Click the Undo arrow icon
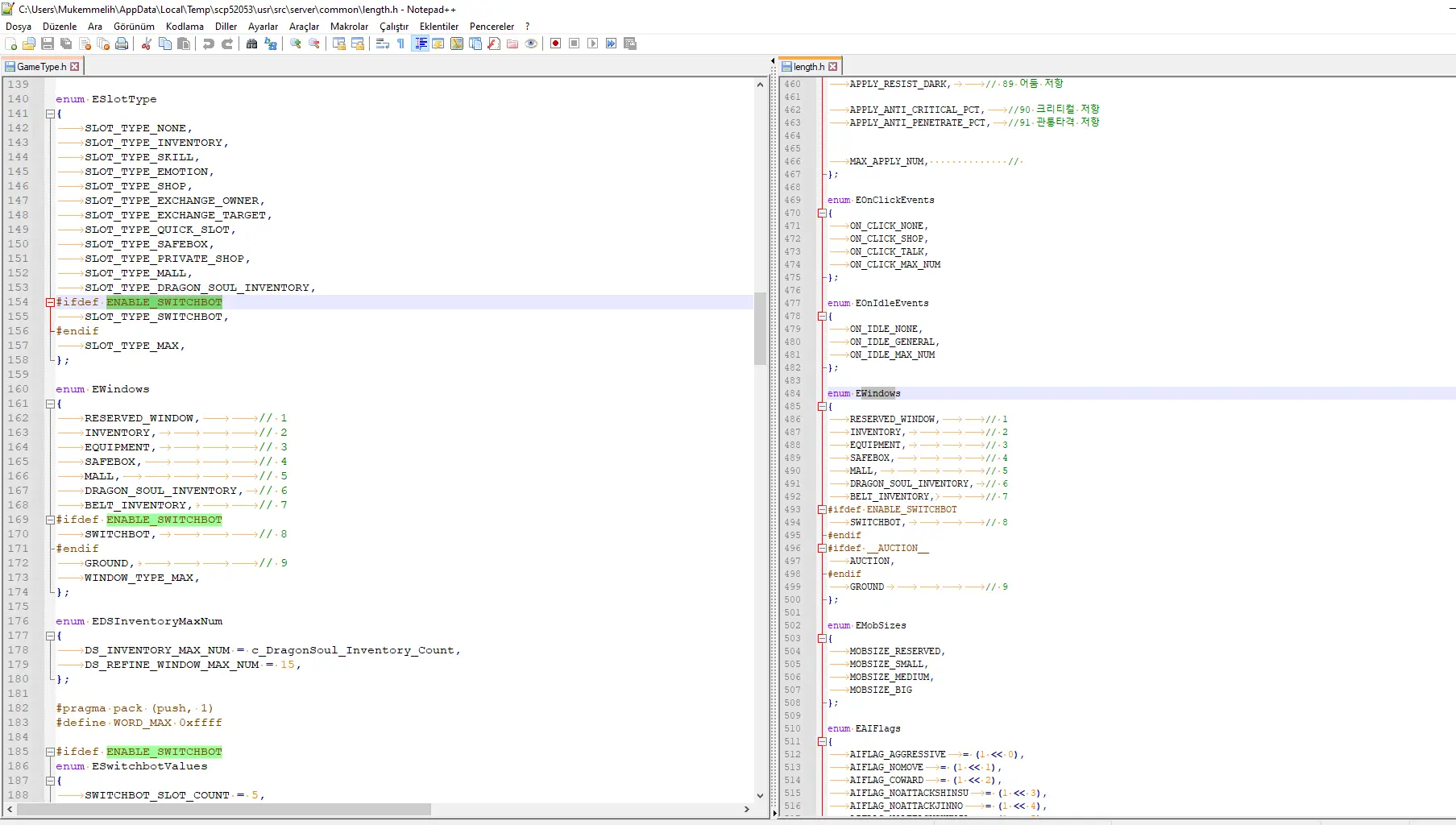Image resolution: width=1456 pixels, height=825 pixels. [x=209, y=44]
